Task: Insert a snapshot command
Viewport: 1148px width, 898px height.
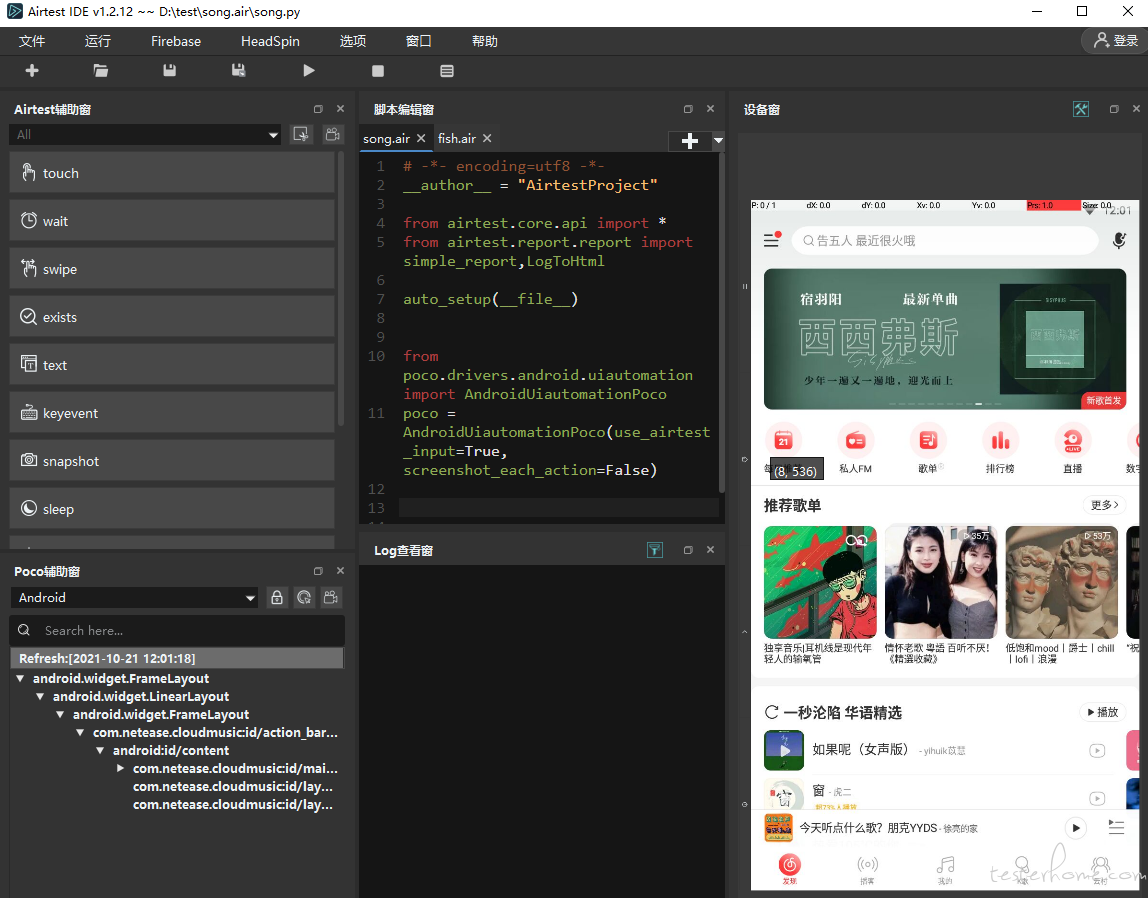Action: point(172,460)
